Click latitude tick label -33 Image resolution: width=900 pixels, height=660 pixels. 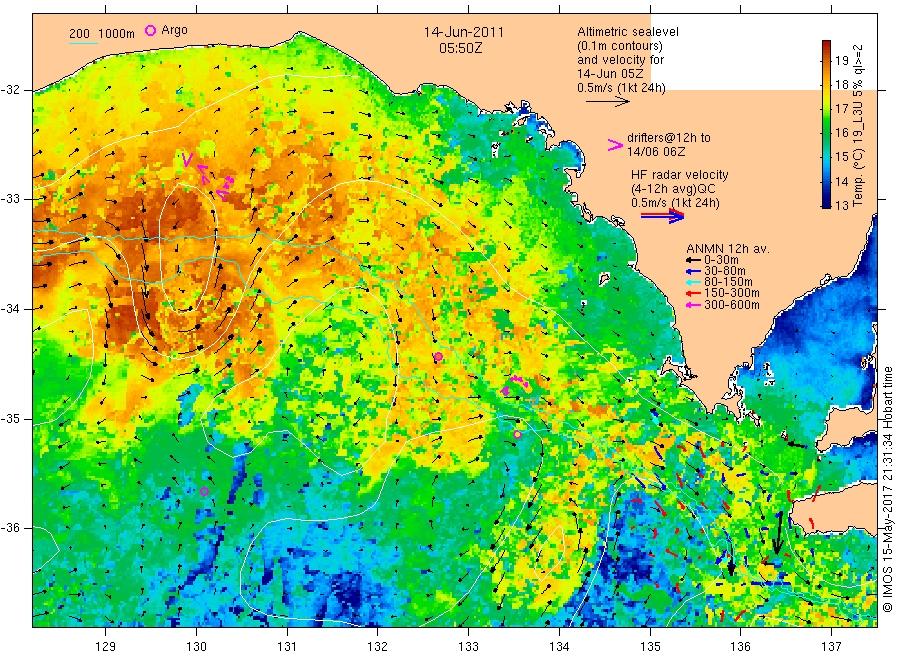pyautogui.click(x=10, y=199)
